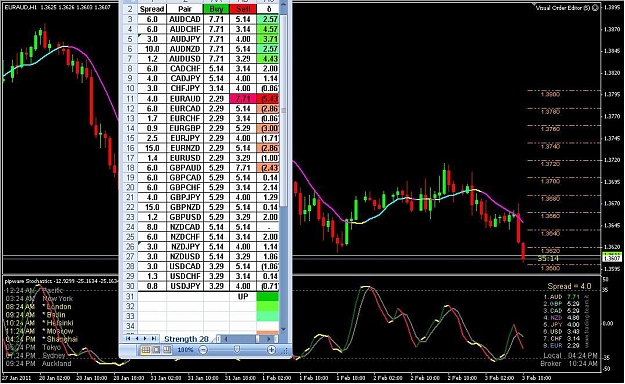Select the GBPCAD pair cell
The image size is (625, 384).
point(185,177)
